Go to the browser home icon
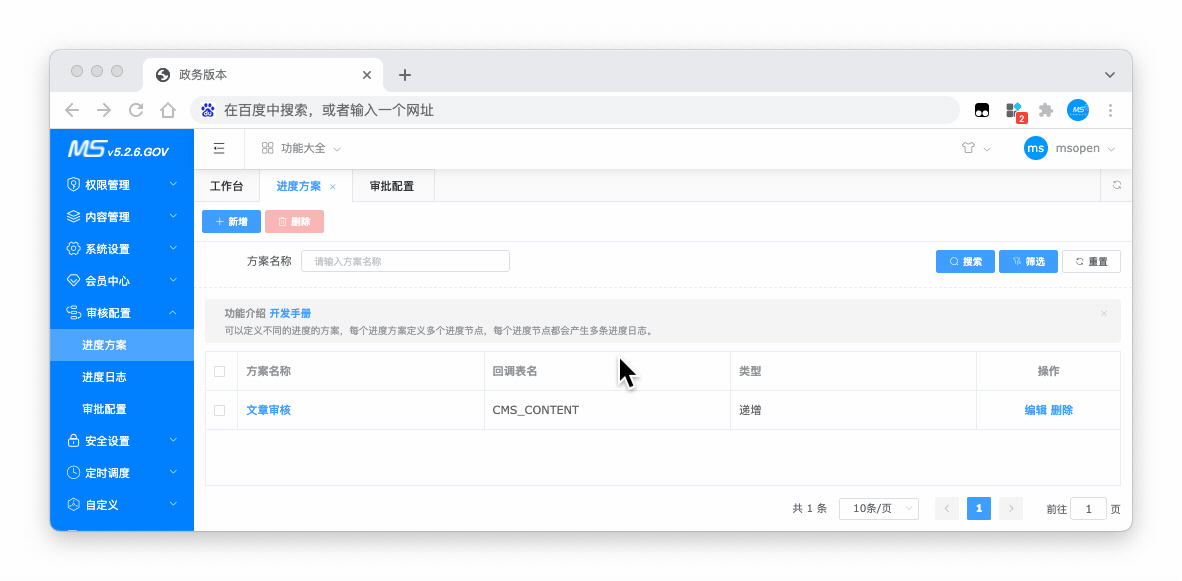The image size is (1182, 581). coord(168,110)
